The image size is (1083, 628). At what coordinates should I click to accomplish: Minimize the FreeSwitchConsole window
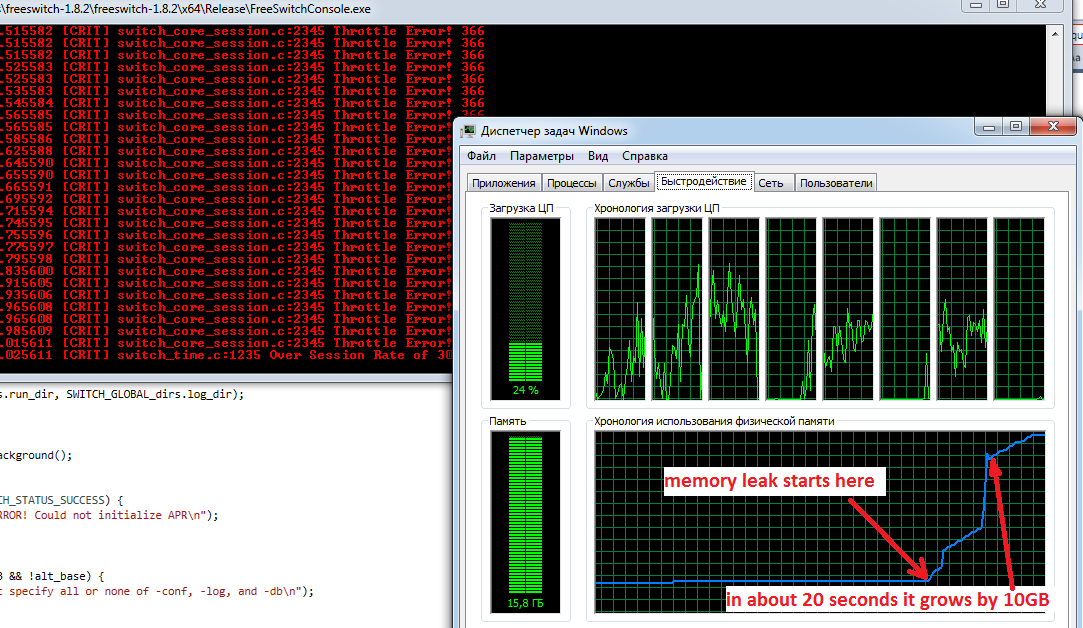click(x=976, y=5)
